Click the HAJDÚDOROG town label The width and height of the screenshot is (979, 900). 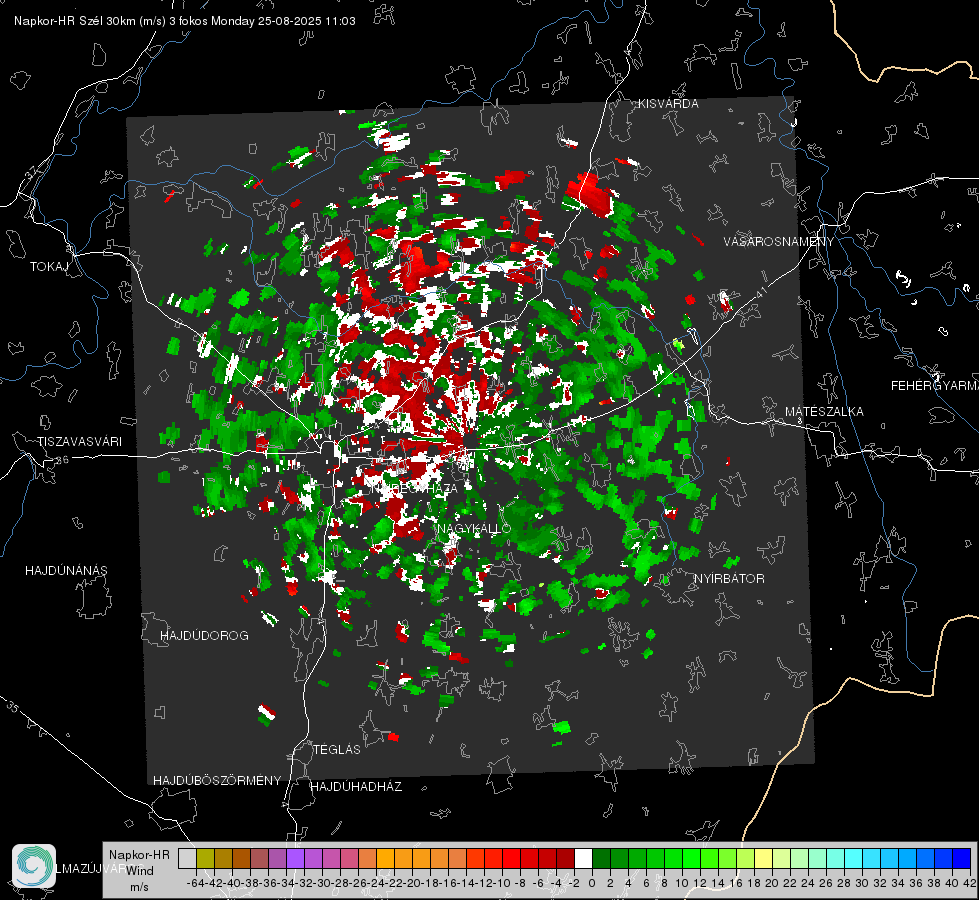pos(204,636)
